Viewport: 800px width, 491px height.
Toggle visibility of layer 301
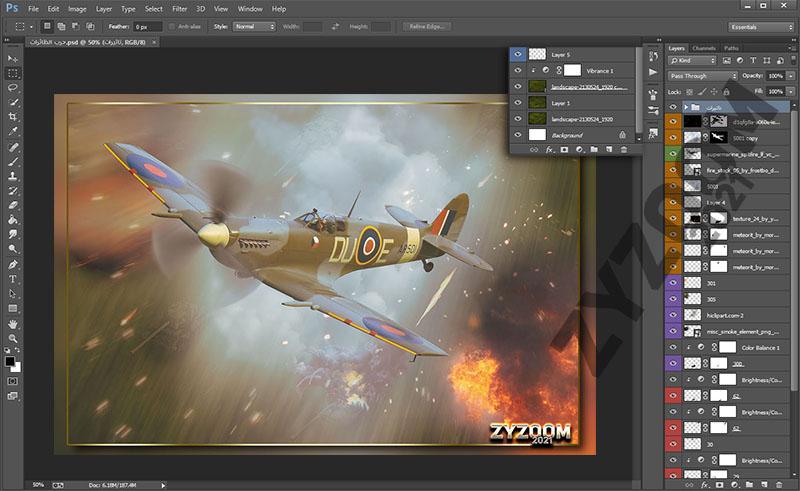673,283
